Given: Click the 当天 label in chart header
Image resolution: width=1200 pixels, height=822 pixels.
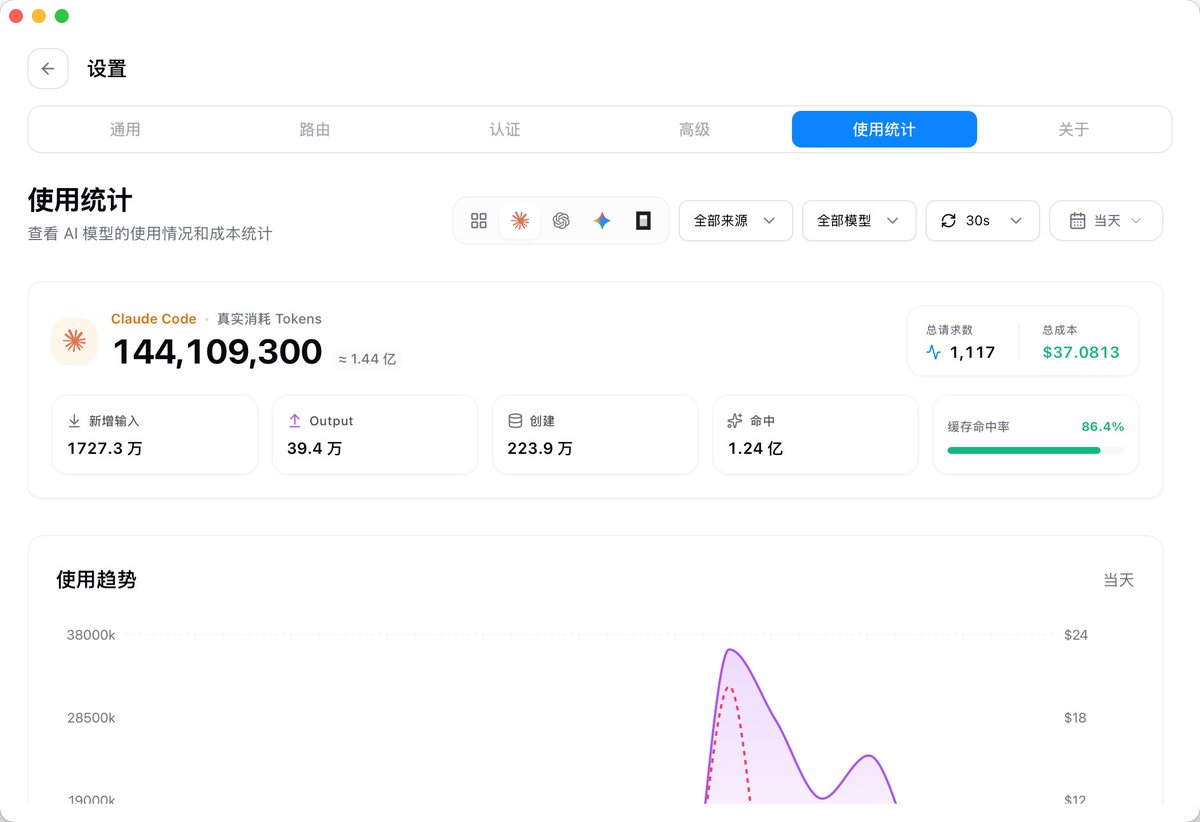Looking at the screenshot, I should (x=1119, y=580).
